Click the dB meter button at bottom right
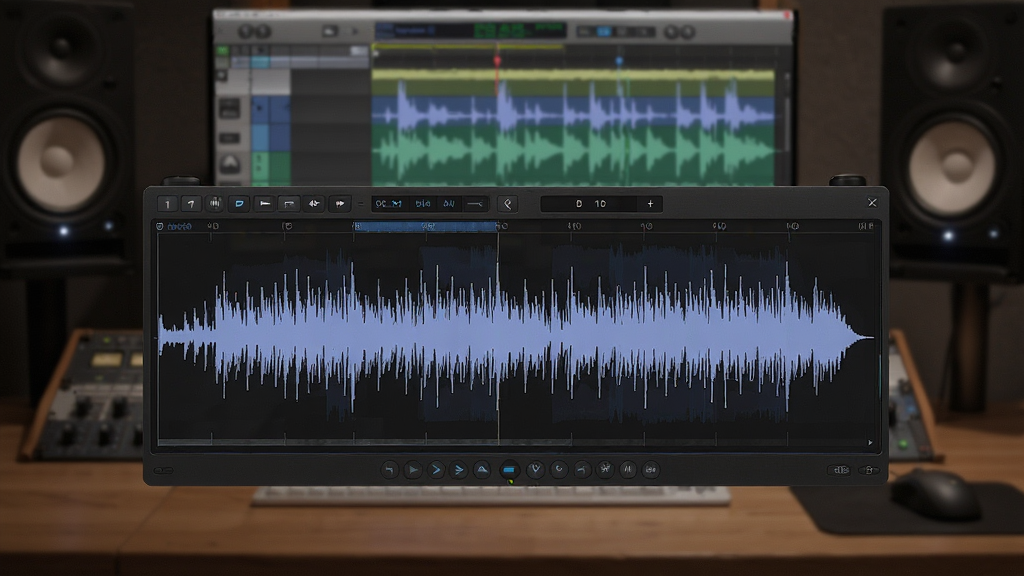 click(839, 470)
